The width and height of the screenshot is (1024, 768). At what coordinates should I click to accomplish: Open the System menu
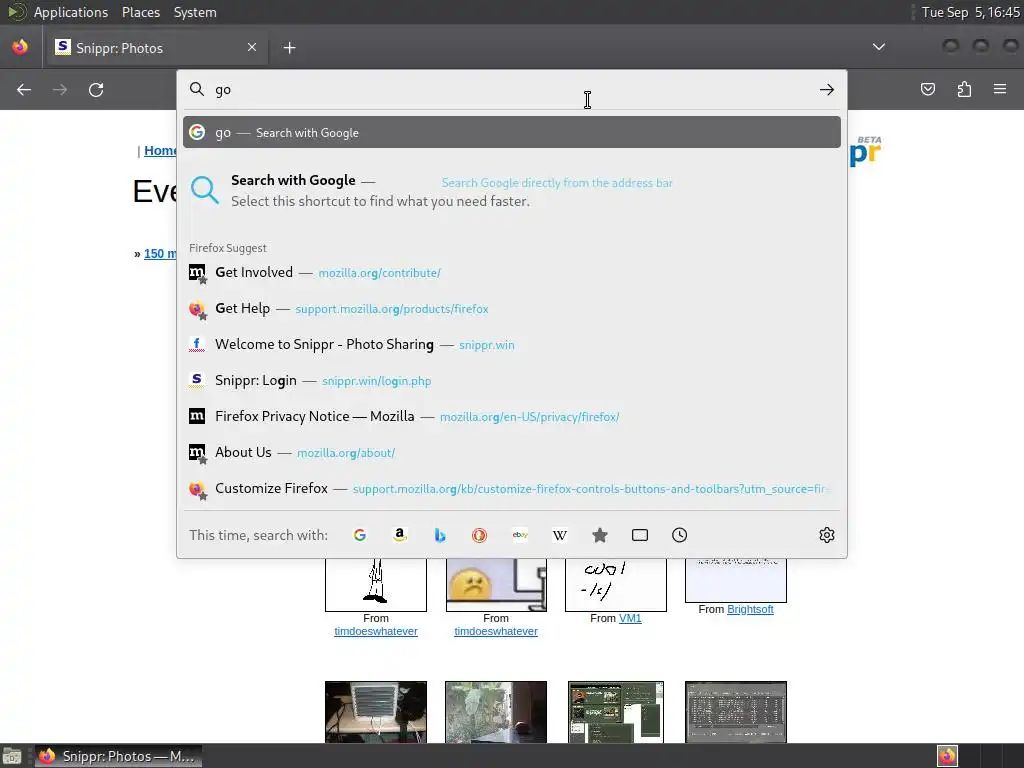(x=195, y=12)
